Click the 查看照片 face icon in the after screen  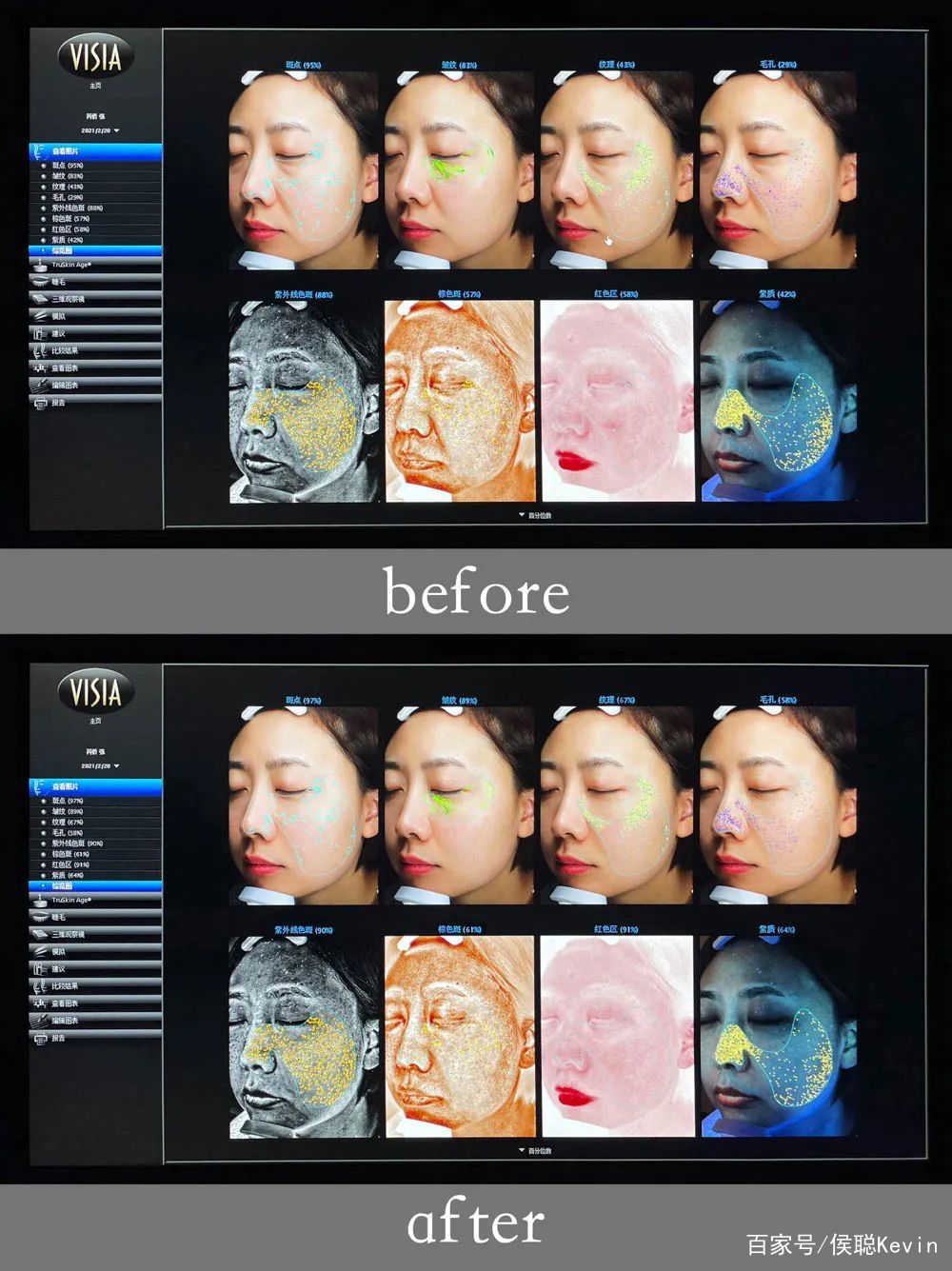(40, 786)
